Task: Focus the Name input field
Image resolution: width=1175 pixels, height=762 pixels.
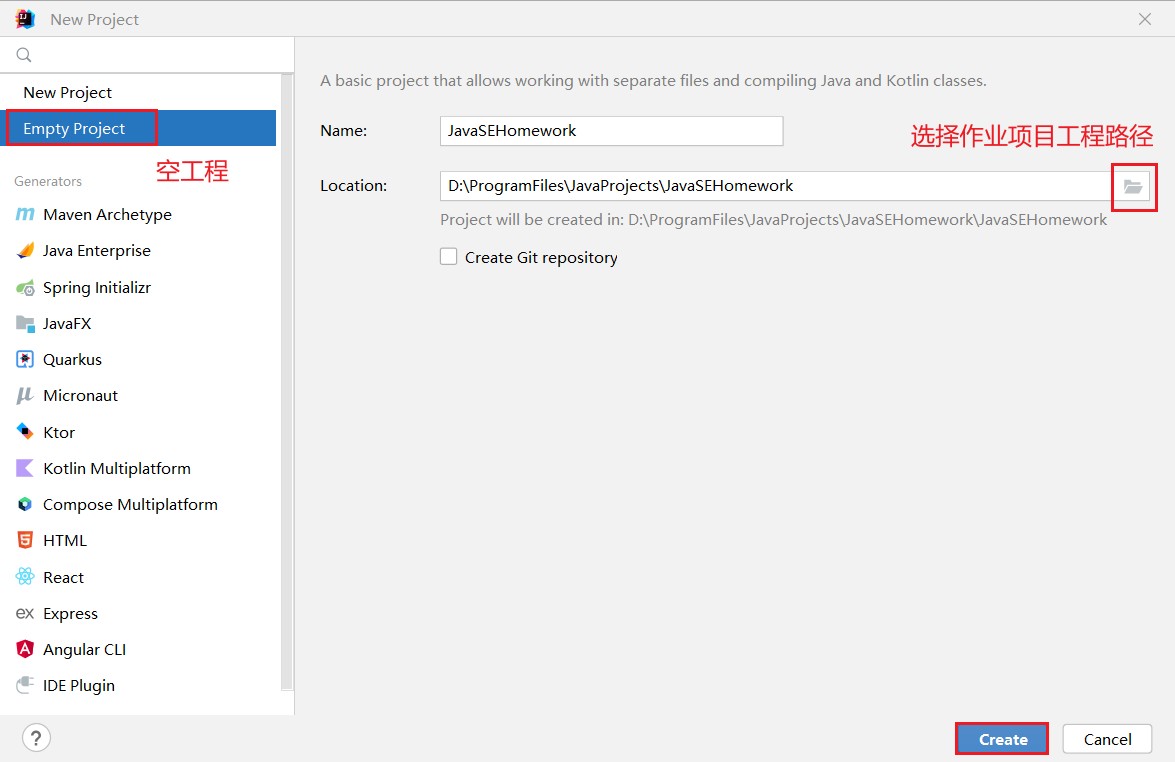Action: [x=611, y=131]
